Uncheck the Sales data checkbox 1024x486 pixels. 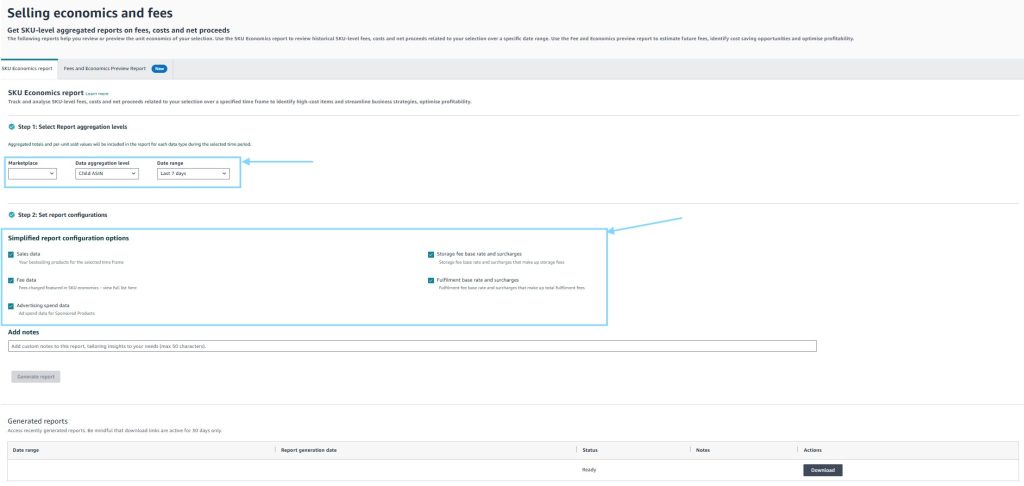11,255
